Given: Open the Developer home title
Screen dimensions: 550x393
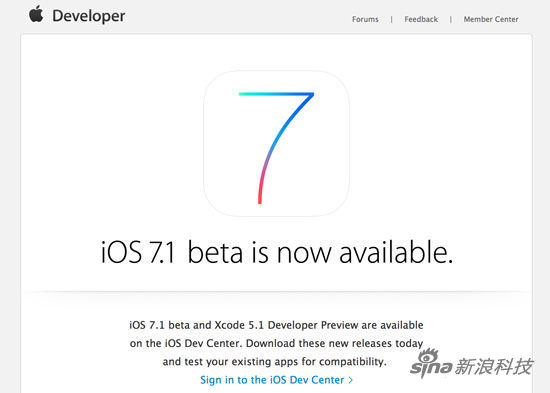Looking at the screenshot, I should coord(89,16).
